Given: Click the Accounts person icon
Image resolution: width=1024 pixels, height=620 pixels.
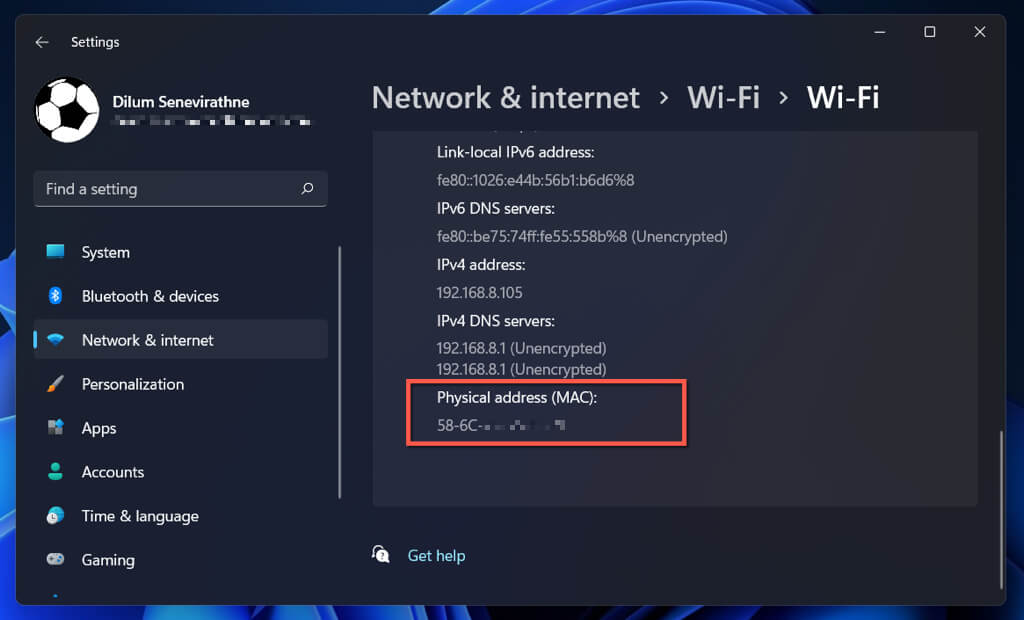Looking at the screenshot, I should coord(56,472).
